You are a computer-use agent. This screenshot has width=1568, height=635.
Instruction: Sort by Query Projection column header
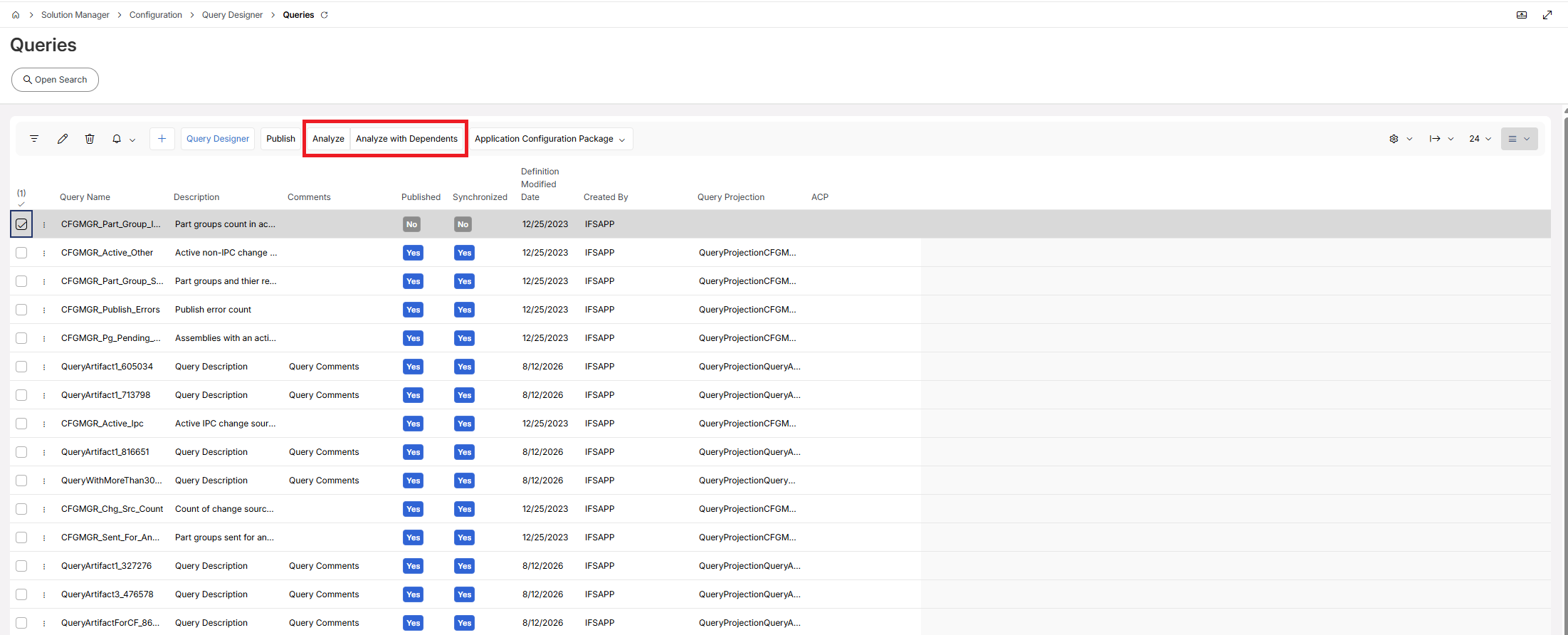coord(731,197)
